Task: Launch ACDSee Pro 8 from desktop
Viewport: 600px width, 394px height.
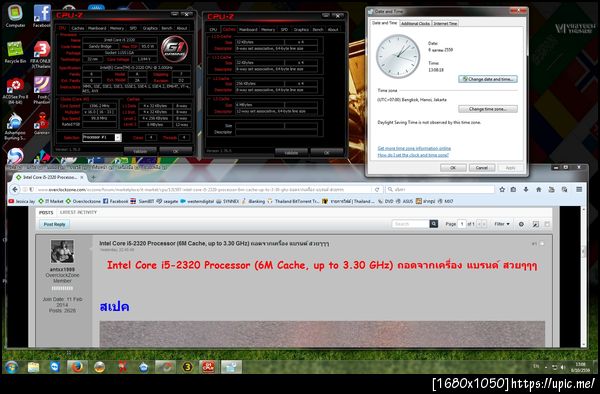Action: click(15, 90)
